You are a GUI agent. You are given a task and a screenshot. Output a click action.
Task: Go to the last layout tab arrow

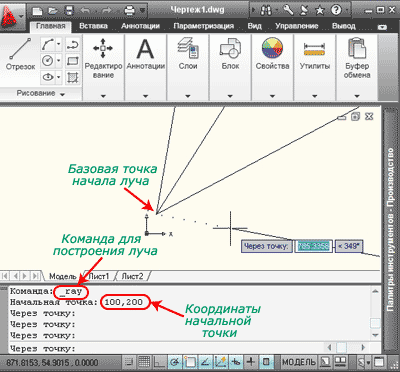tap(35, 276)
